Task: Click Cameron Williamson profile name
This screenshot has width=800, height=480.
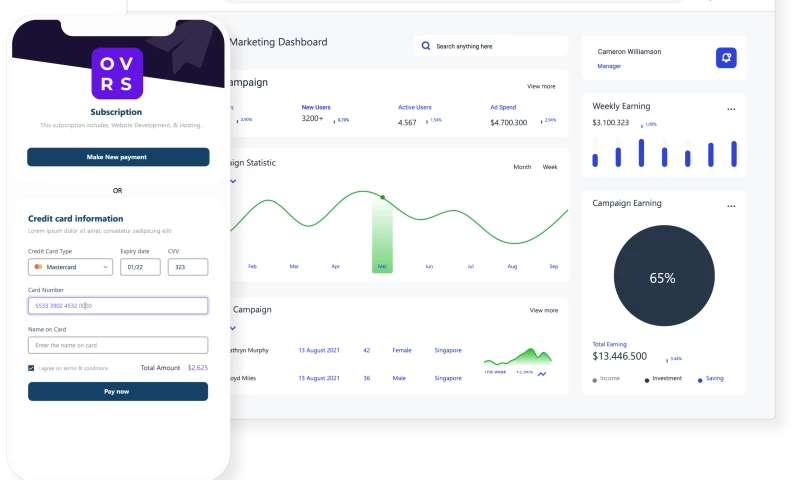Action: click(629, 52)
